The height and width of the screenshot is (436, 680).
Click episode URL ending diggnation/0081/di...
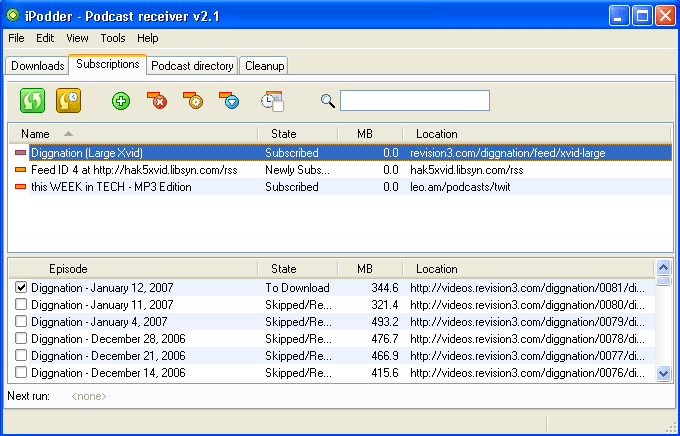(527, 288)
